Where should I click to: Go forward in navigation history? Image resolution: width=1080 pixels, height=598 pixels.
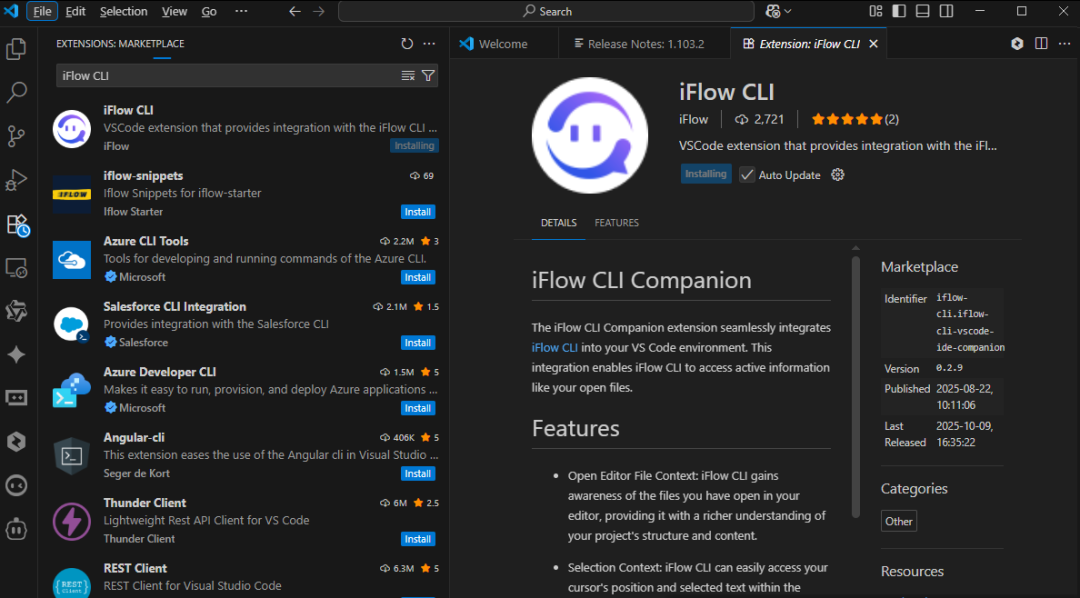[318, 12]
